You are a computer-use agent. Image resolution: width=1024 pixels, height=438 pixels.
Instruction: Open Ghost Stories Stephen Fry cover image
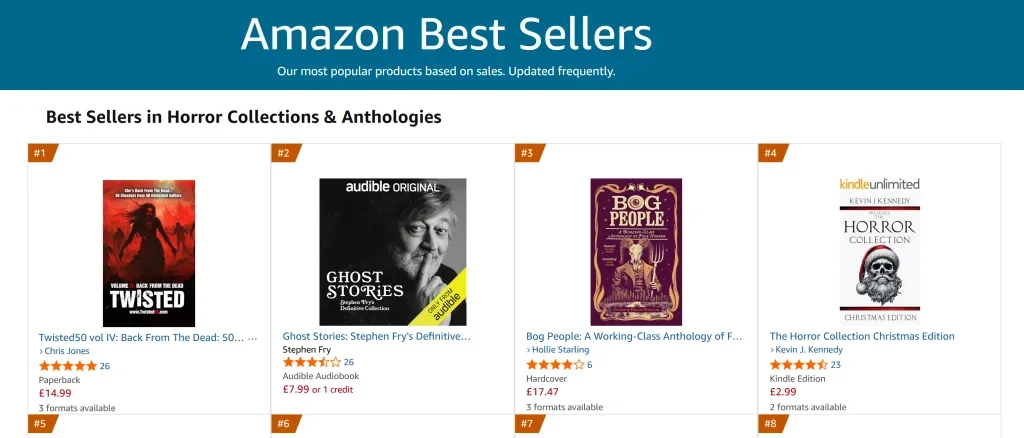point(392,252)
